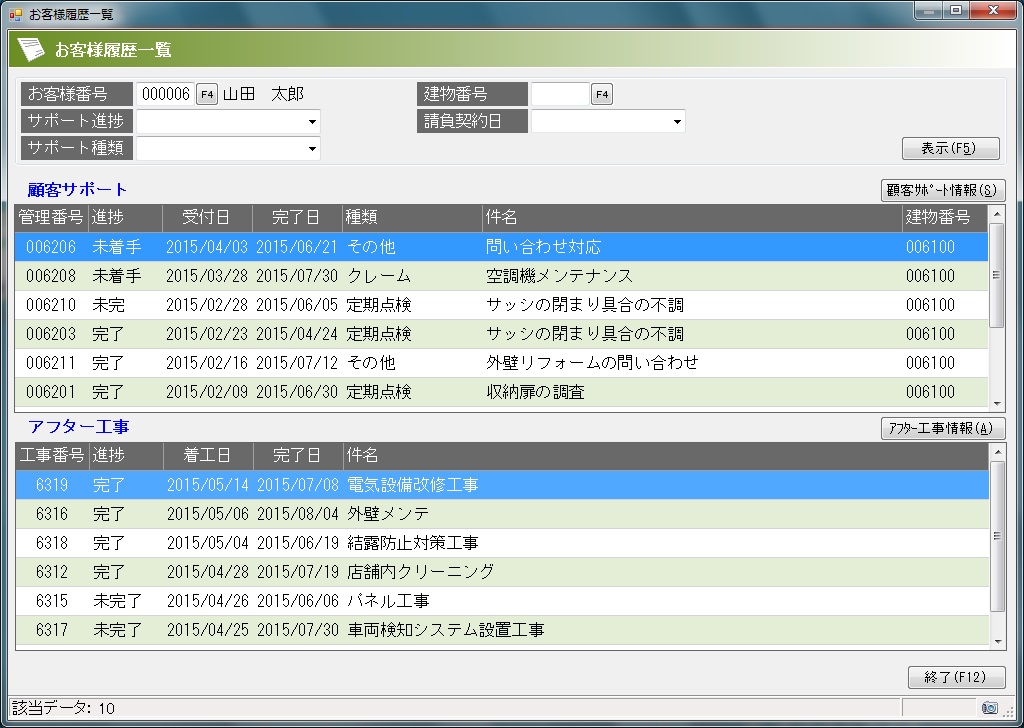The height and width of the screenshot is (728, 1024).
Task: Select support row 006208 空調機メンテナンス
Action: click(x=500, y=276)
